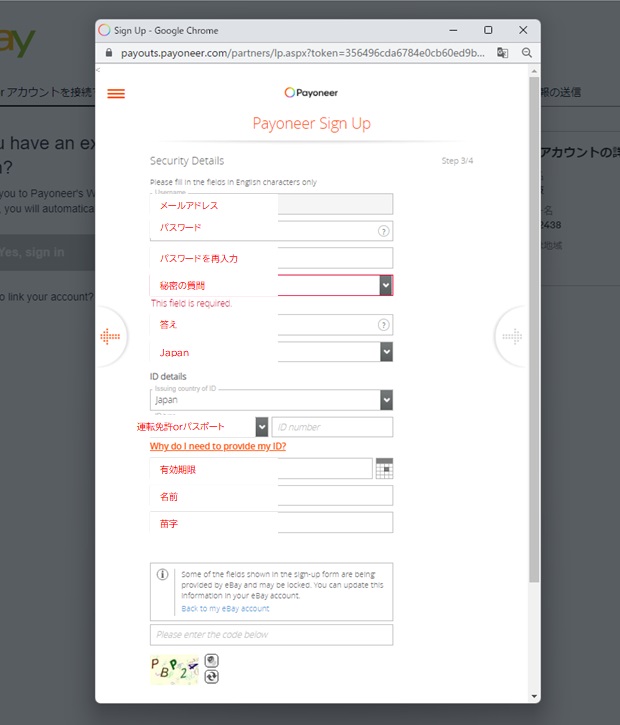Image resolution: width=620 pixels, height=725 pixels.
Task: Click the 'This field is required.' error text
Action: pyautogui.click(x=191, y=303)
